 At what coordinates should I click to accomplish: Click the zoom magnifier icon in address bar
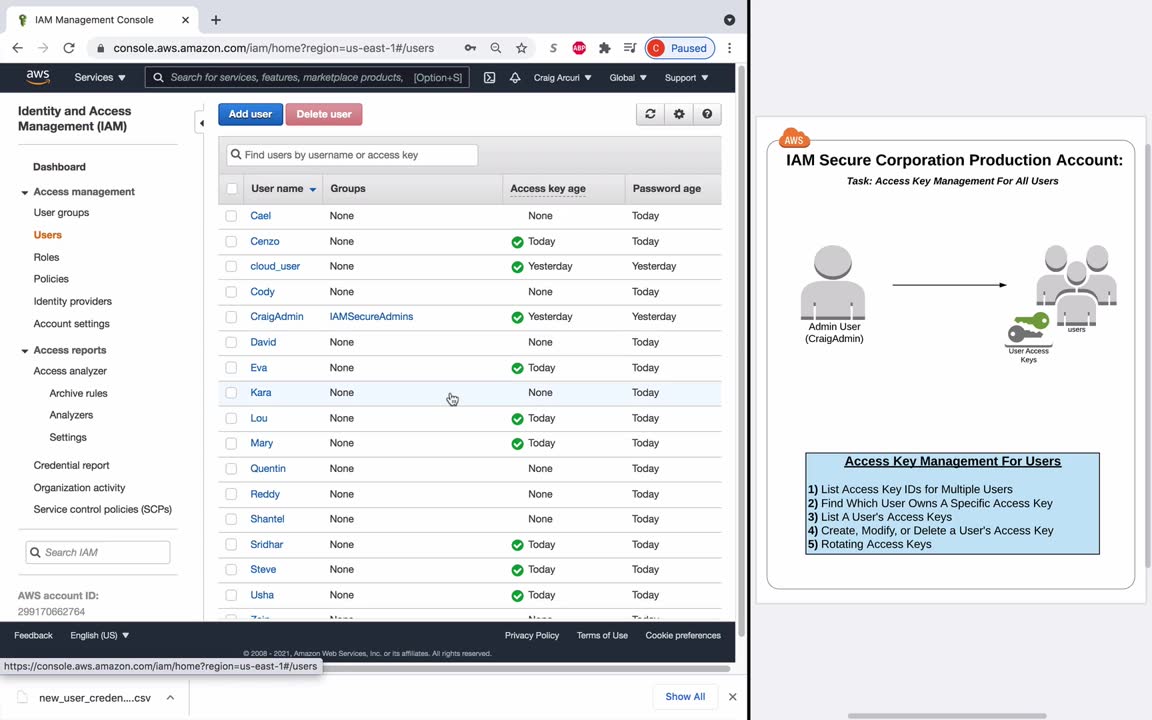click(496, 48)
